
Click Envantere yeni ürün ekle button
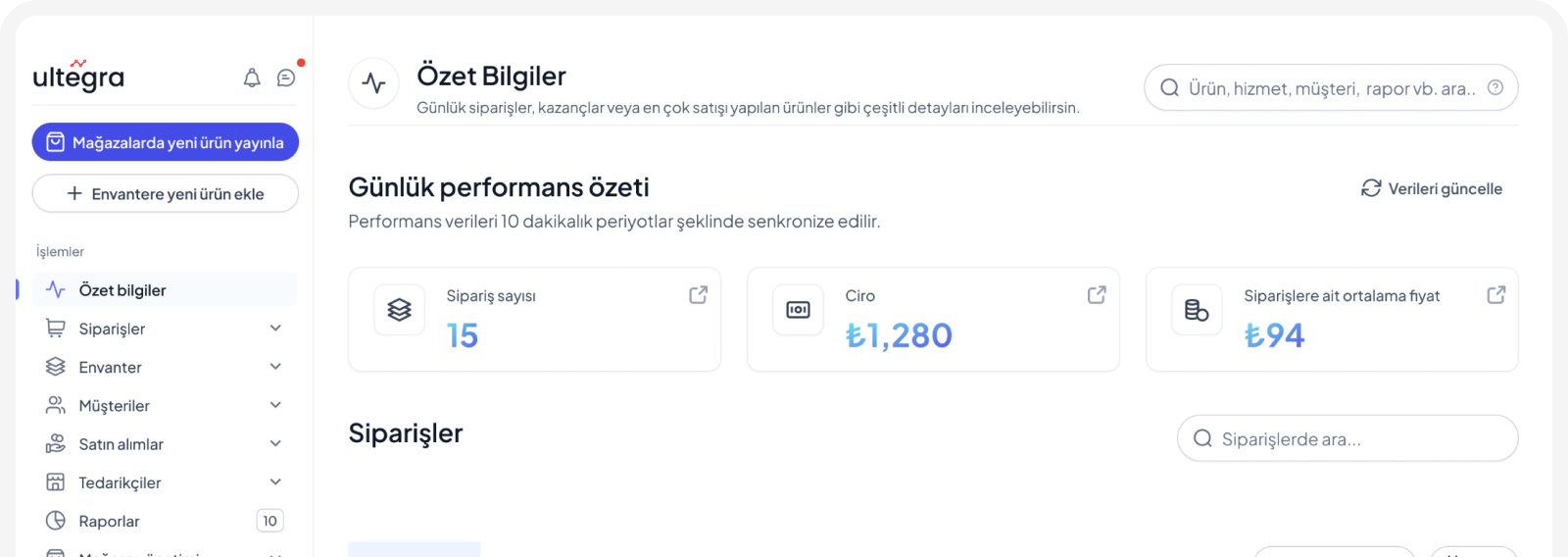coord(166,193)
